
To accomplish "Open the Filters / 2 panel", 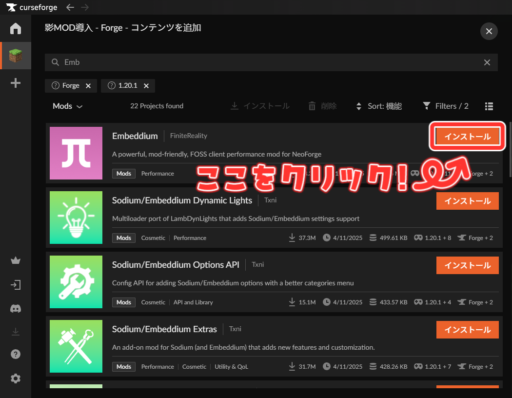I will [445, 106].
